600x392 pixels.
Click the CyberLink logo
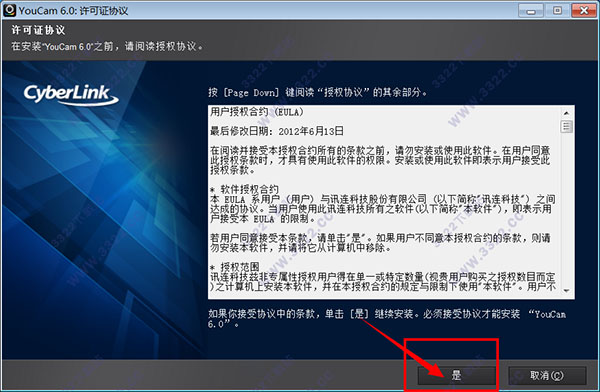tap(71, 94)
